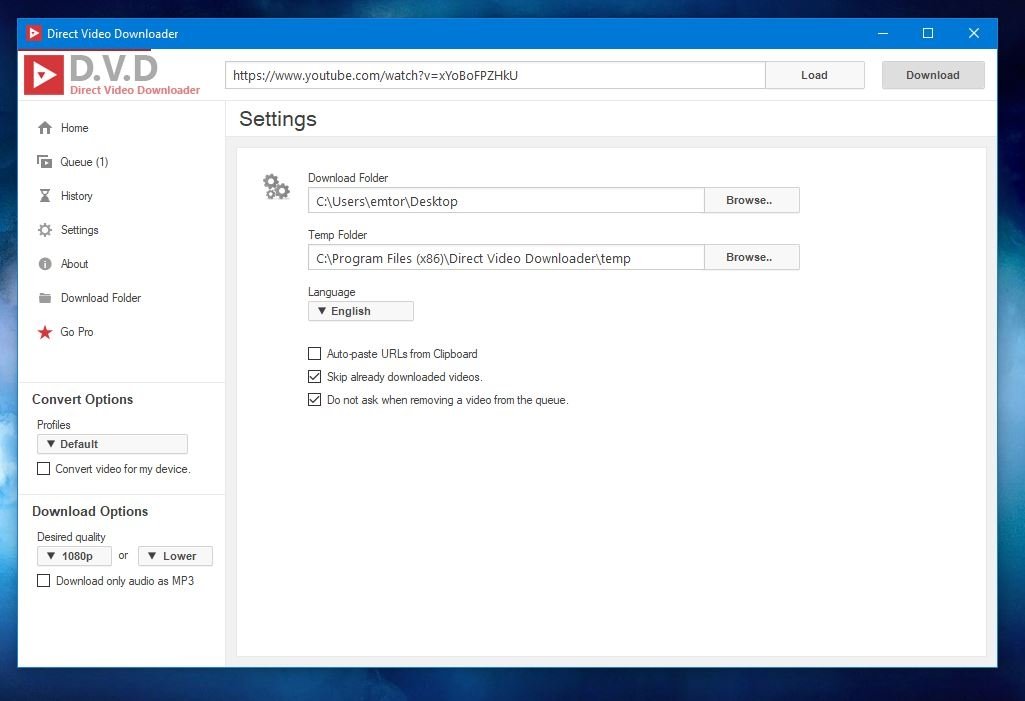Browse for the Download Folder path
Screen dimensions: 1025x701
[x=752, y=200]
